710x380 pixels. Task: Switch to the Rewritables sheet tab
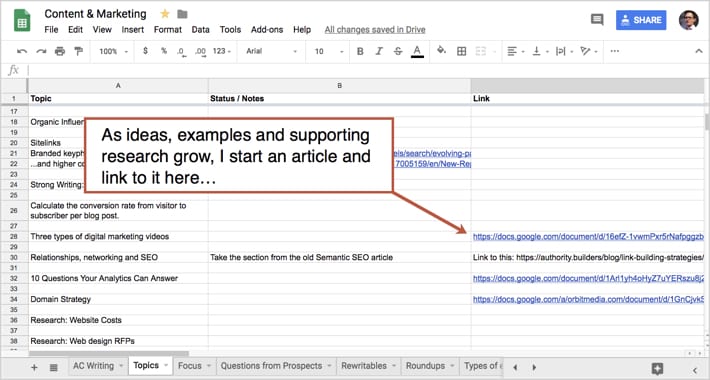coord(364,366)
